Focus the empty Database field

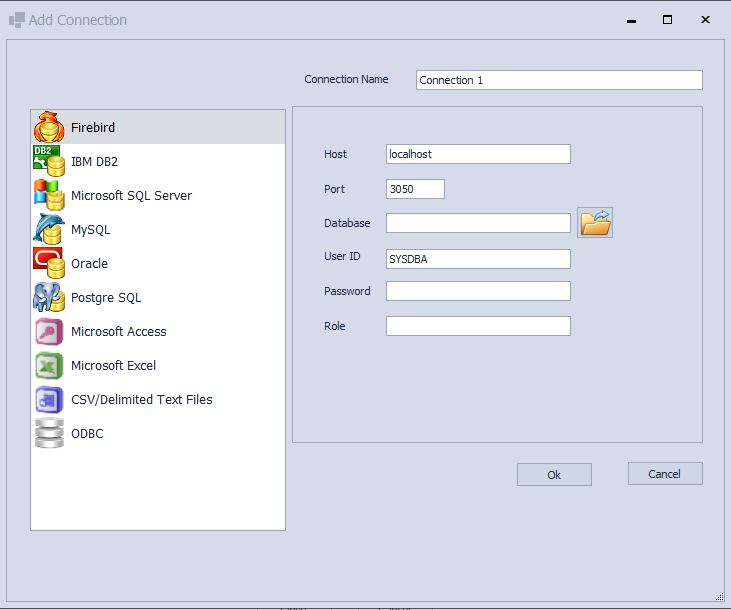[x=478, y=223]
